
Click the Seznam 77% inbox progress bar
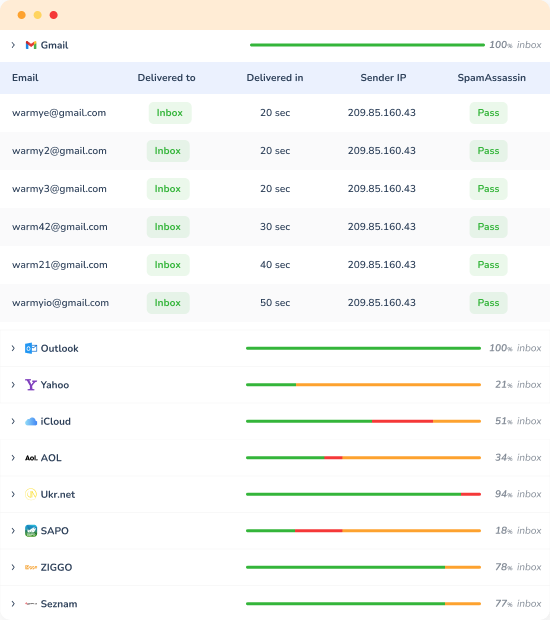(x=363, y=604)
